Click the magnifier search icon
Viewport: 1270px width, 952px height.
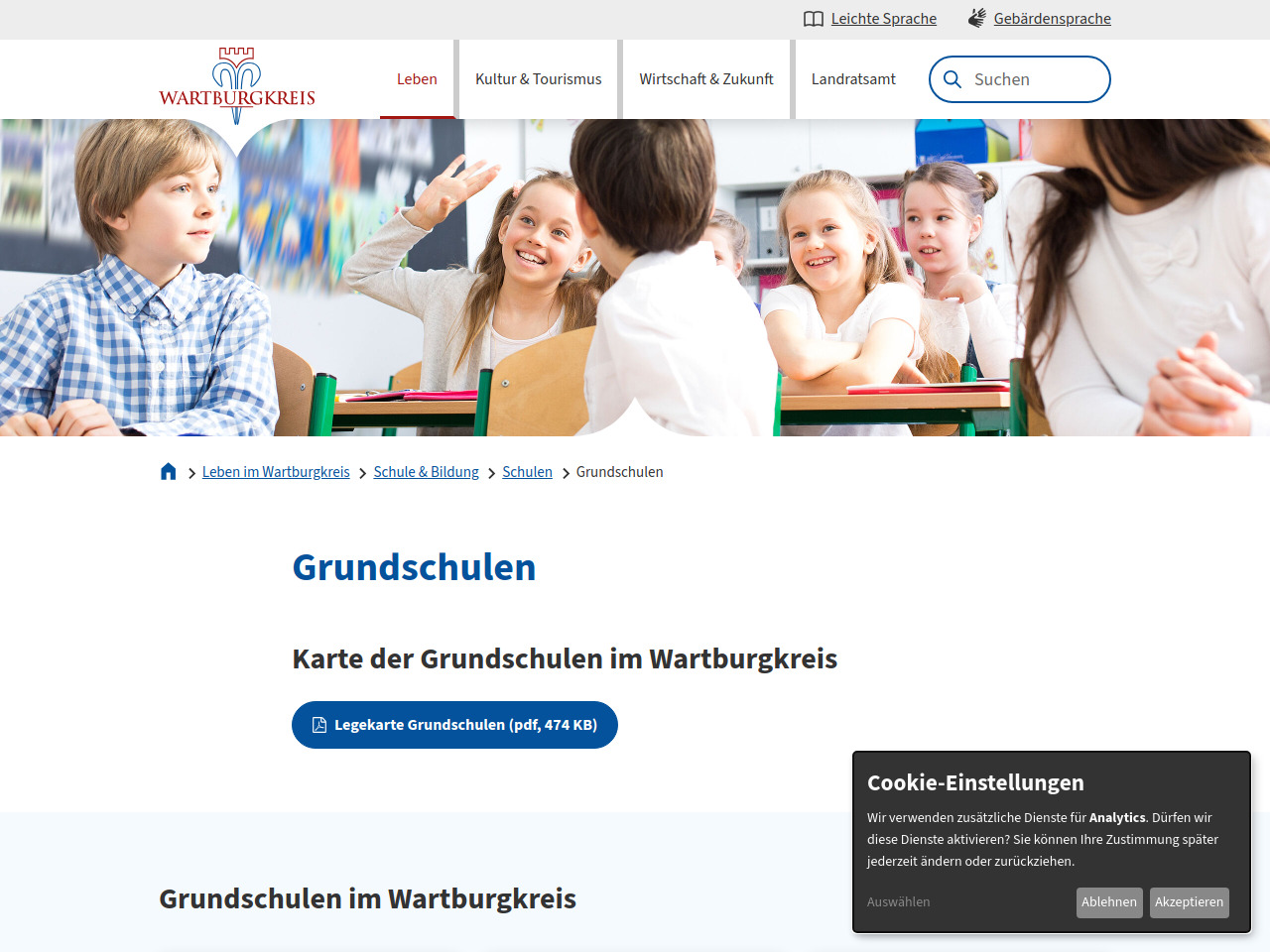pyautogui.click(x=952, y=79)
